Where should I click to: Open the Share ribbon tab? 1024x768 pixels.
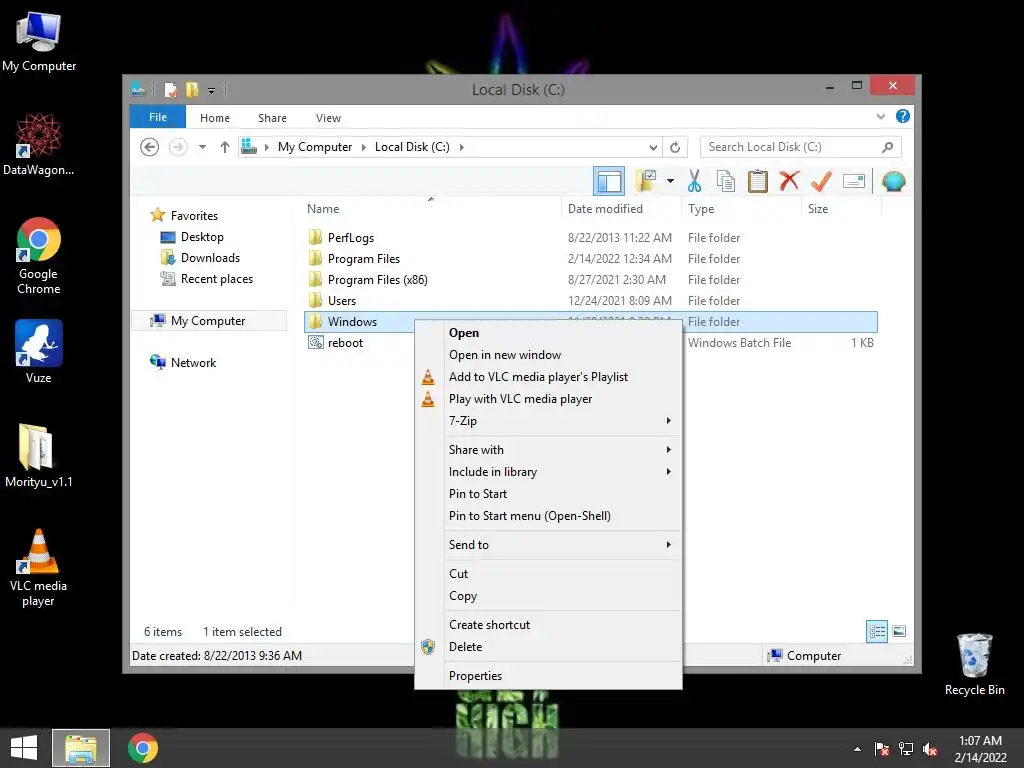pos(272,118)
